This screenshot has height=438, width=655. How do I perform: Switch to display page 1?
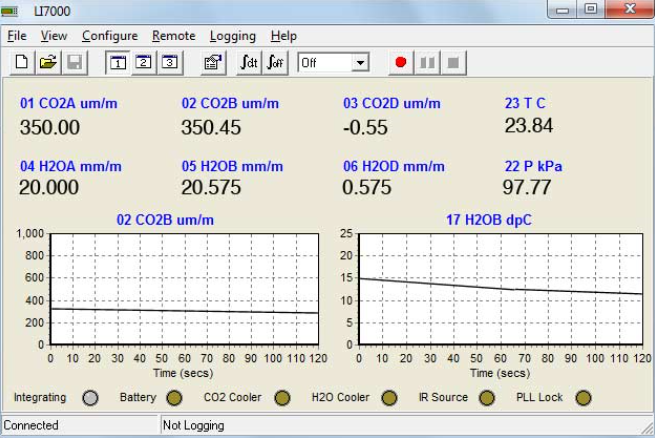[118, 63]
